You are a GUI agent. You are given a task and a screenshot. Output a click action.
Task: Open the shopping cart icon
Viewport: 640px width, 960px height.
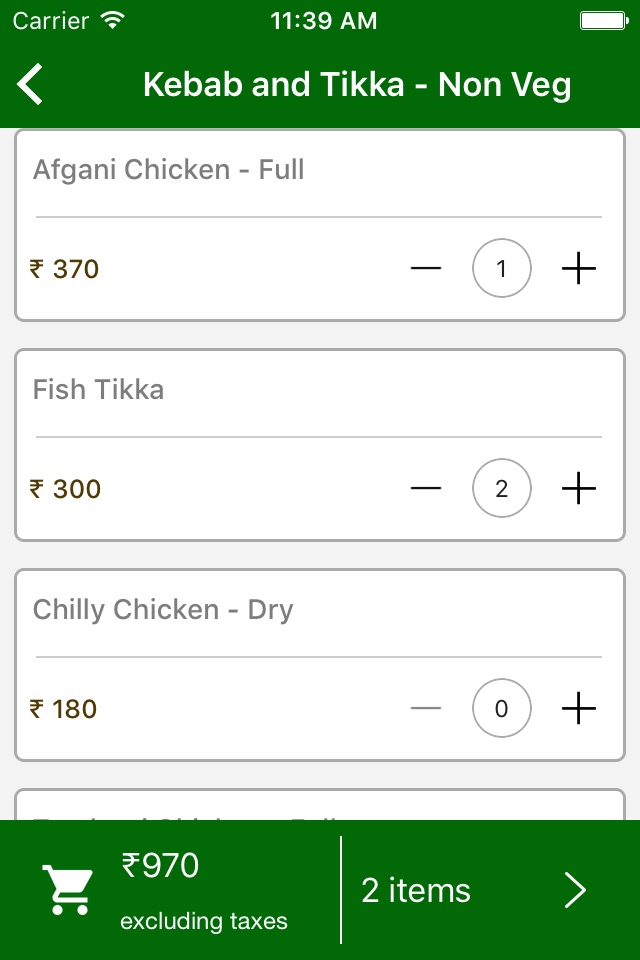coord(67,890)
